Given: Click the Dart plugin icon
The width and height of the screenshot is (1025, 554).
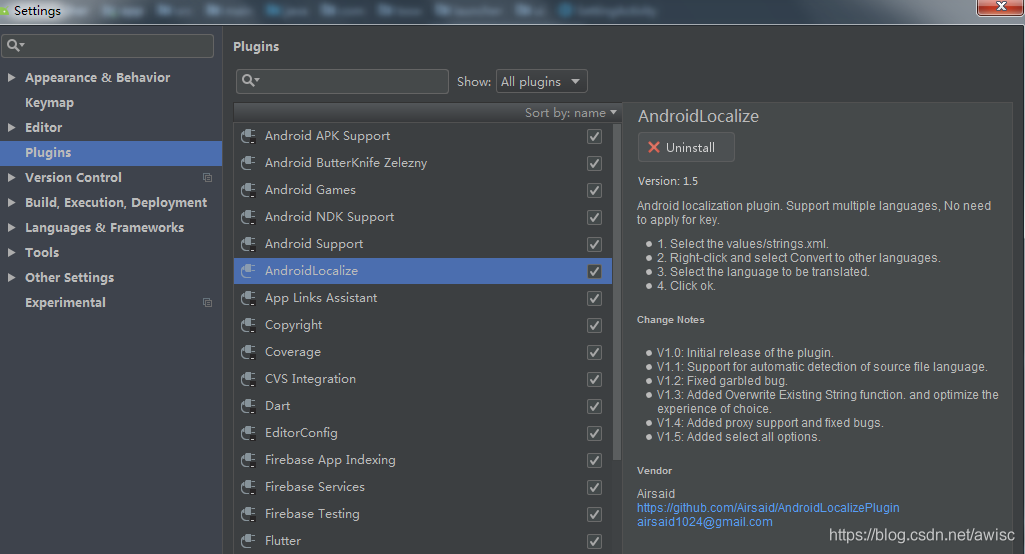Looking at the screenshot, I should [248, 406].
